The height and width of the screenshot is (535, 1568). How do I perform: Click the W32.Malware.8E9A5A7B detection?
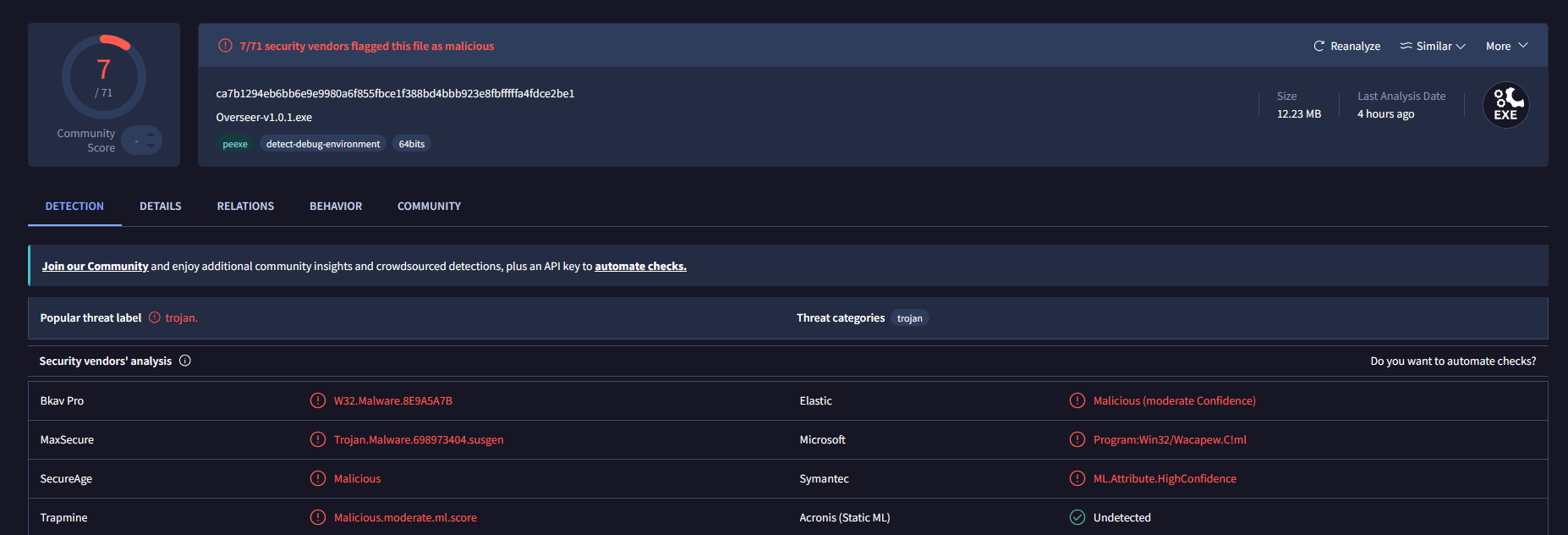point(393,400)
